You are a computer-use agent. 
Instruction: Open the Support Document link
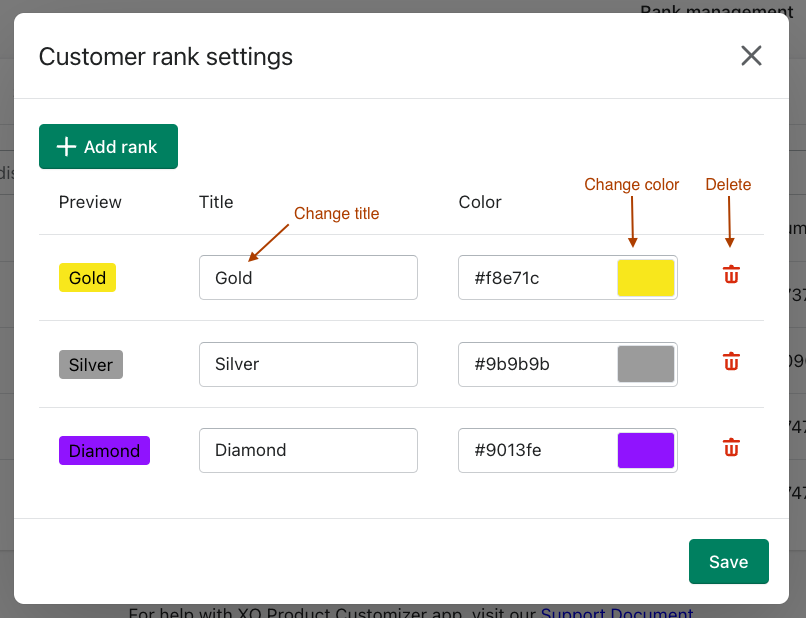click(616, 612)
